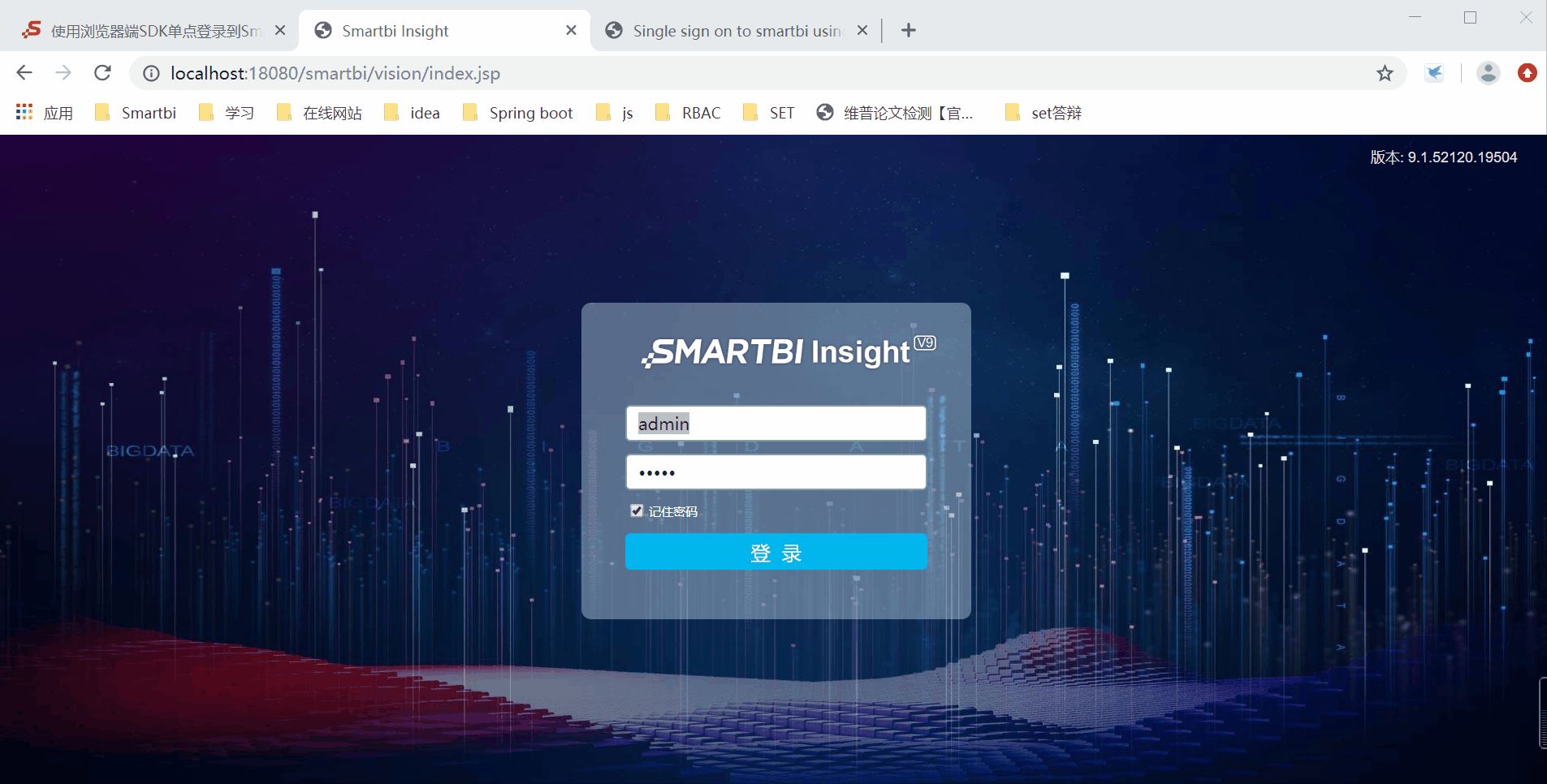
Task: Click the red update arrow icon
Action: 1527,73
